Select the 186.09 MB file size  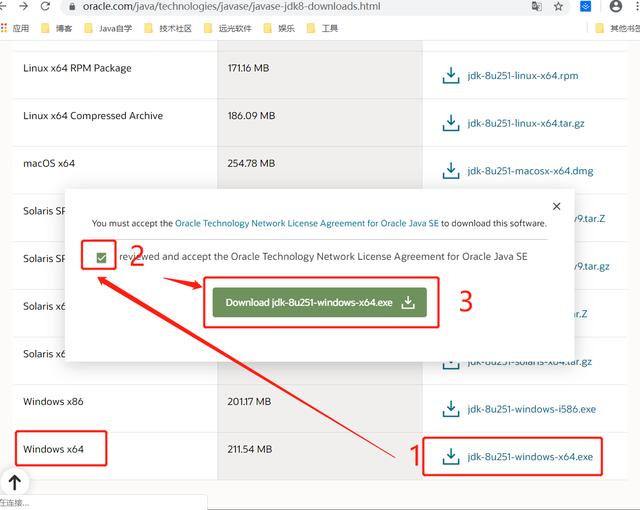tap(251, 116)
